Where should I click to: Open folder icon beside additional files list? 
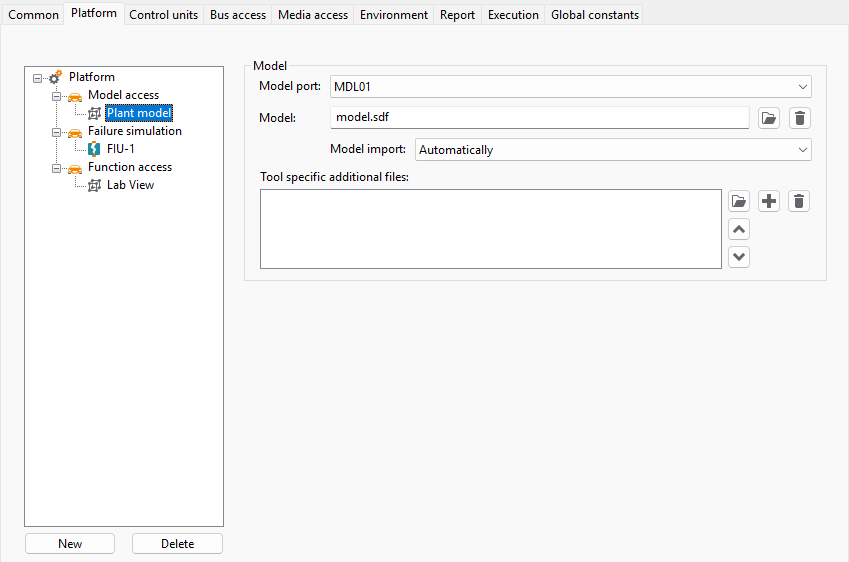click(x=739, y=201)
